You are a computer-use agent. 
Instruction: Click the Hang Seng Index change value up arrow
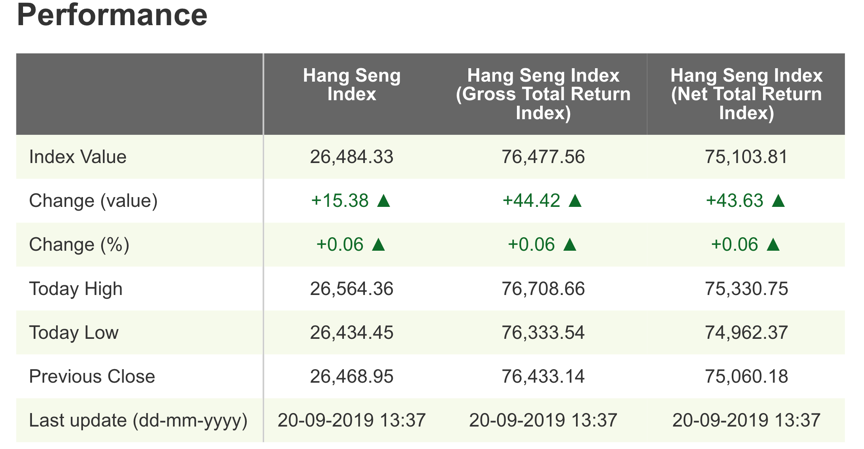tap(383, 201)
